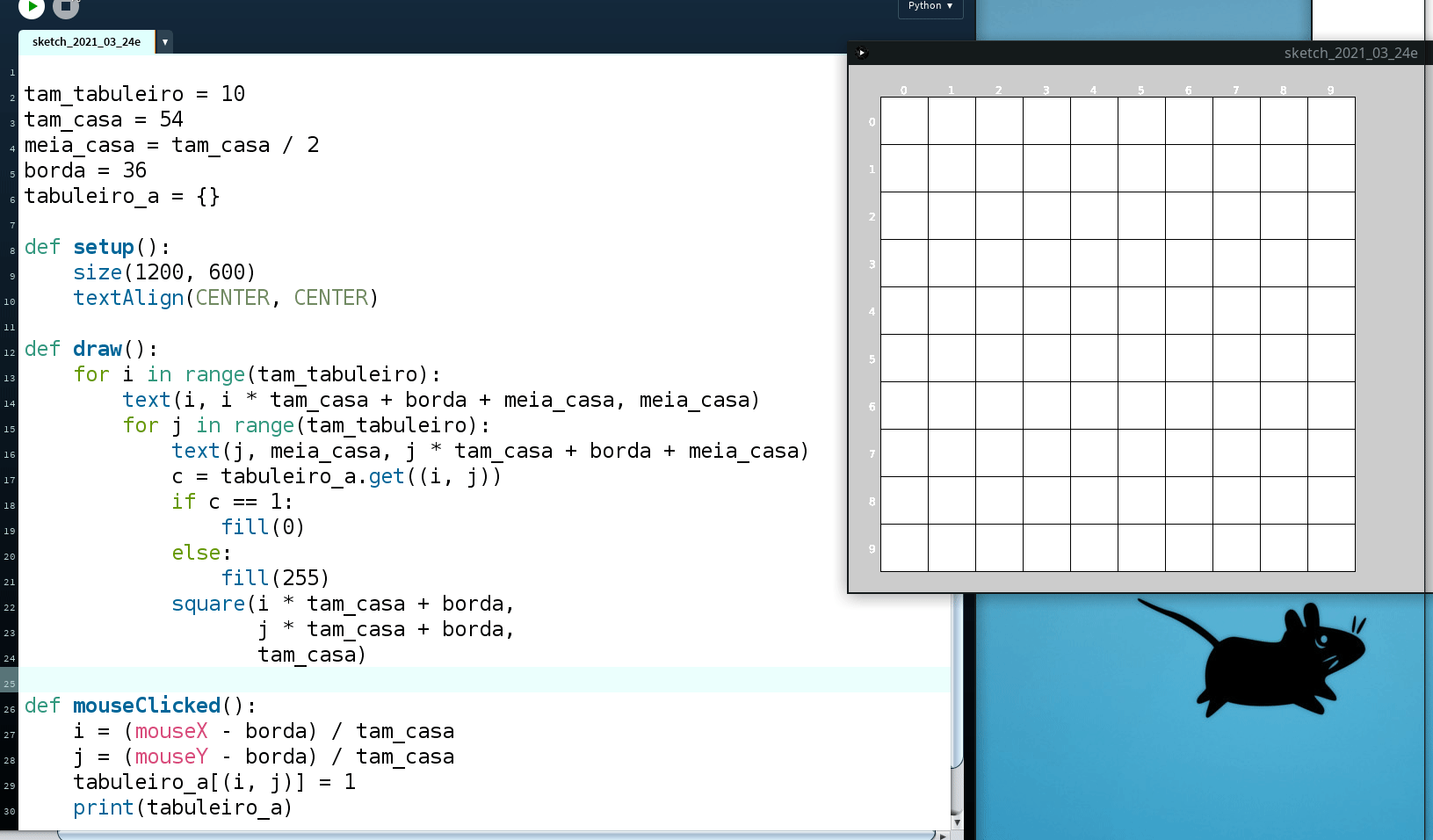
Task: Click column label 4 above the grid
Action: 1093,91
